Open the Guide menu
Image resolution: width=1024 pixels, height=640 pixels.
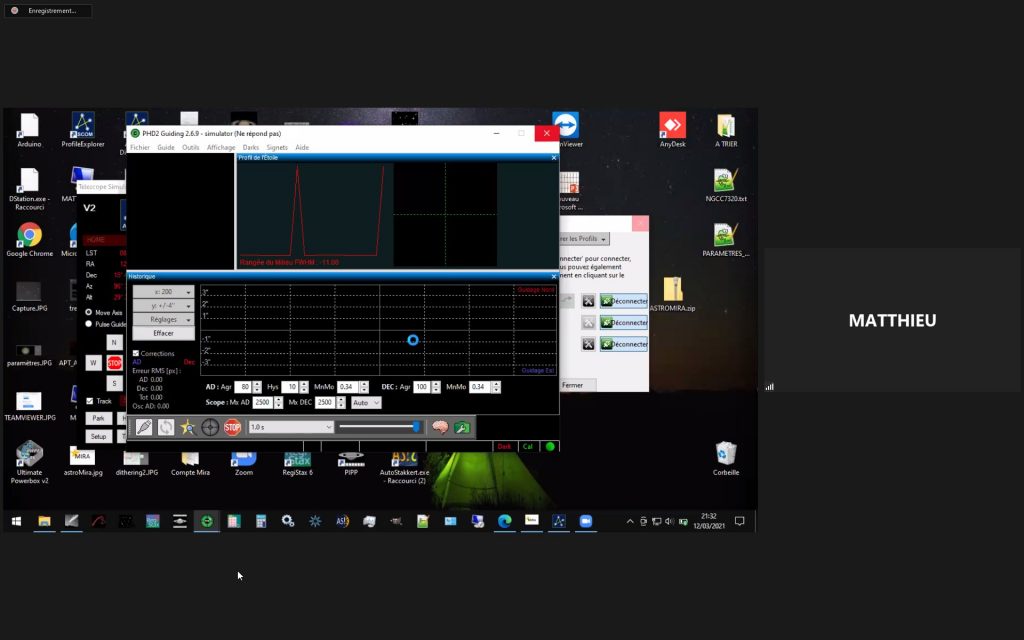pyautogui.click(x=166, y=148)
